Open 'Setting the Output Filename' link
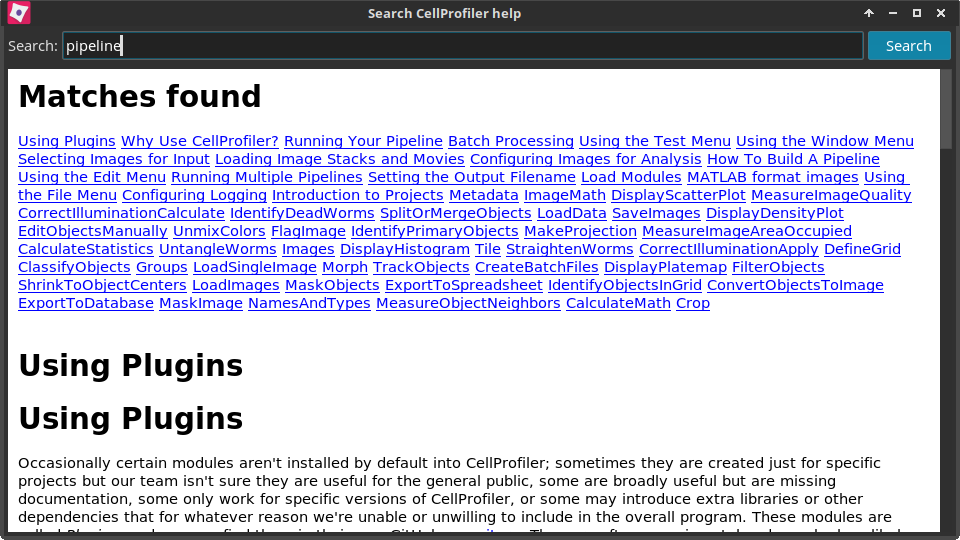Viewport: 960px width, 540px height. click(471, 178)
